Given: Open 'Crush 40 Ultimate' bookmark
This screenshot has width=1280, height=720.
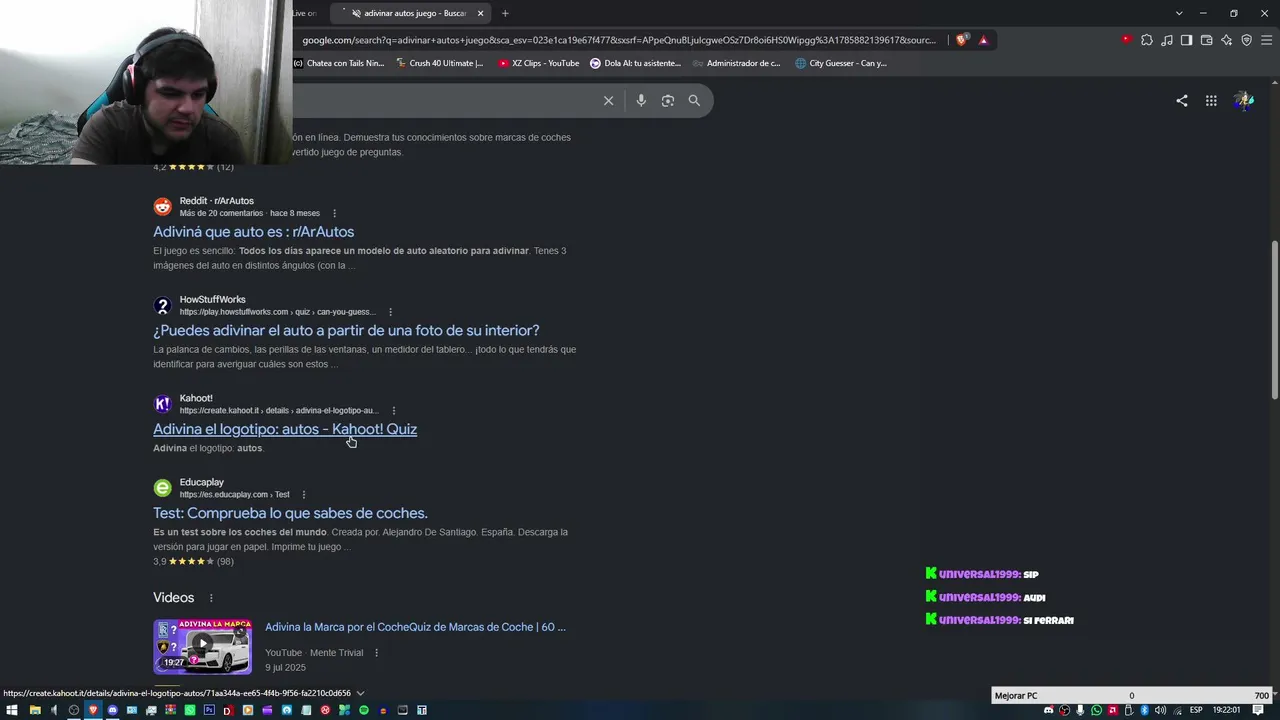Looking at the screenshot, I should click(x=439, y=63).
